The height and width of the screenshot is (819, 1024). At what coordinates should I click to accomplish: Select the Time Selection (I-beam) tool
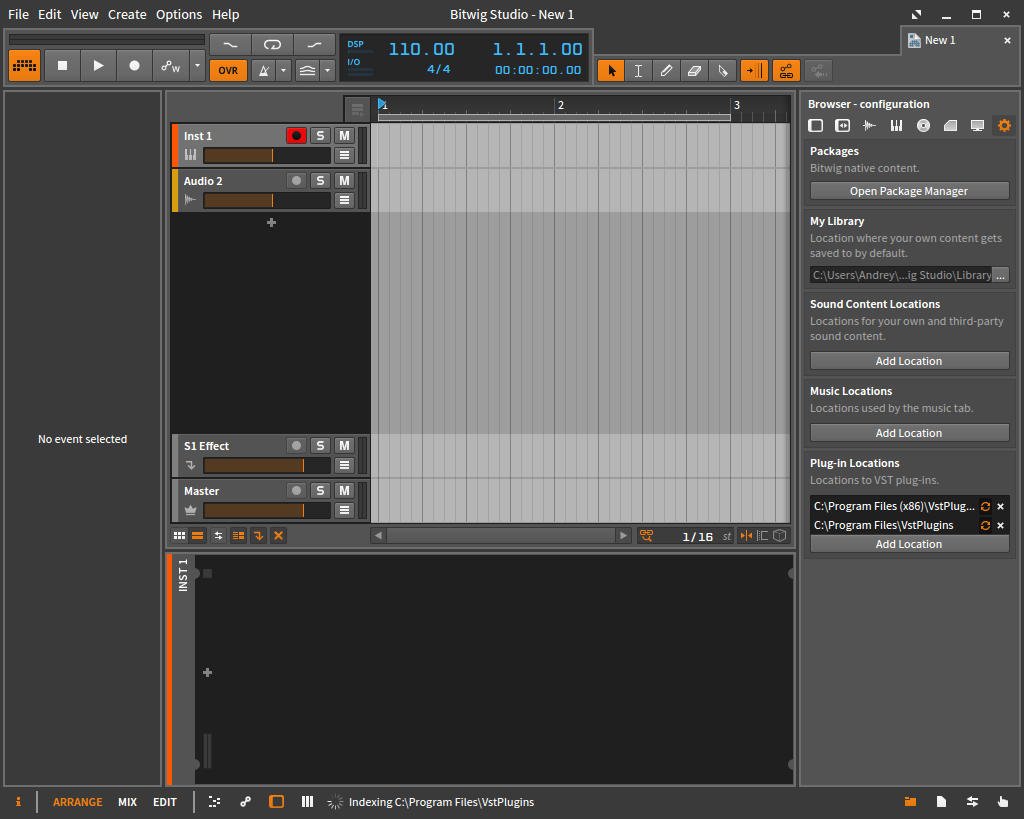pyautogui.click(x=639, y=71)
